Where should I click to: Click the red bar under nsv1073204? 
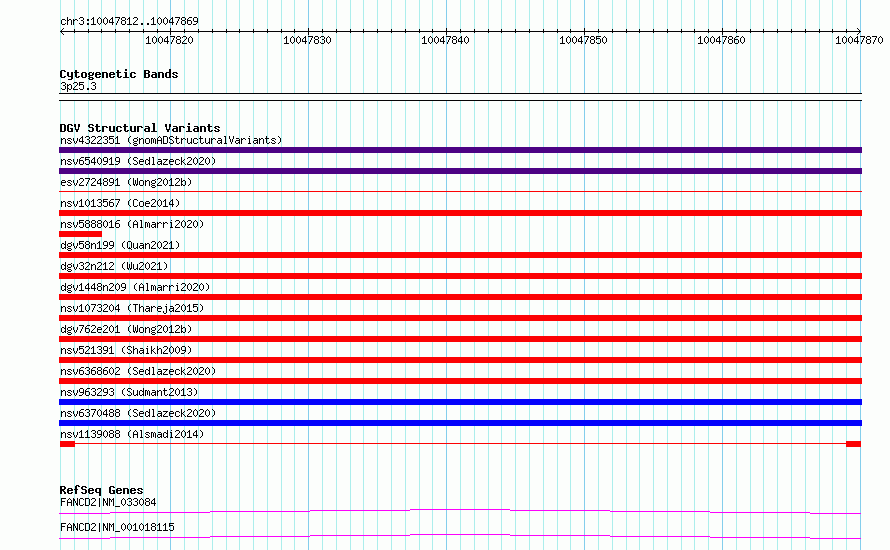(x=460, y=318)
